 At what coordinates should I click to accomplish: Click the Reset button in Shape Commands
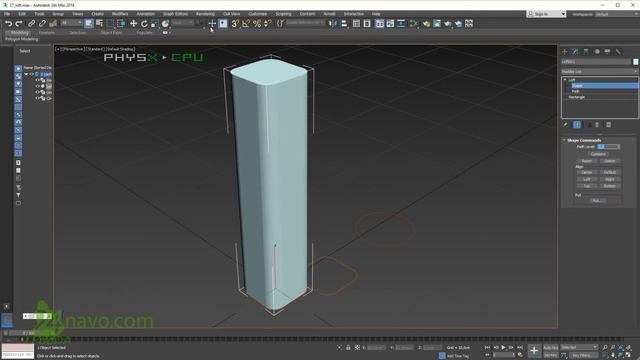click(587, 161)
